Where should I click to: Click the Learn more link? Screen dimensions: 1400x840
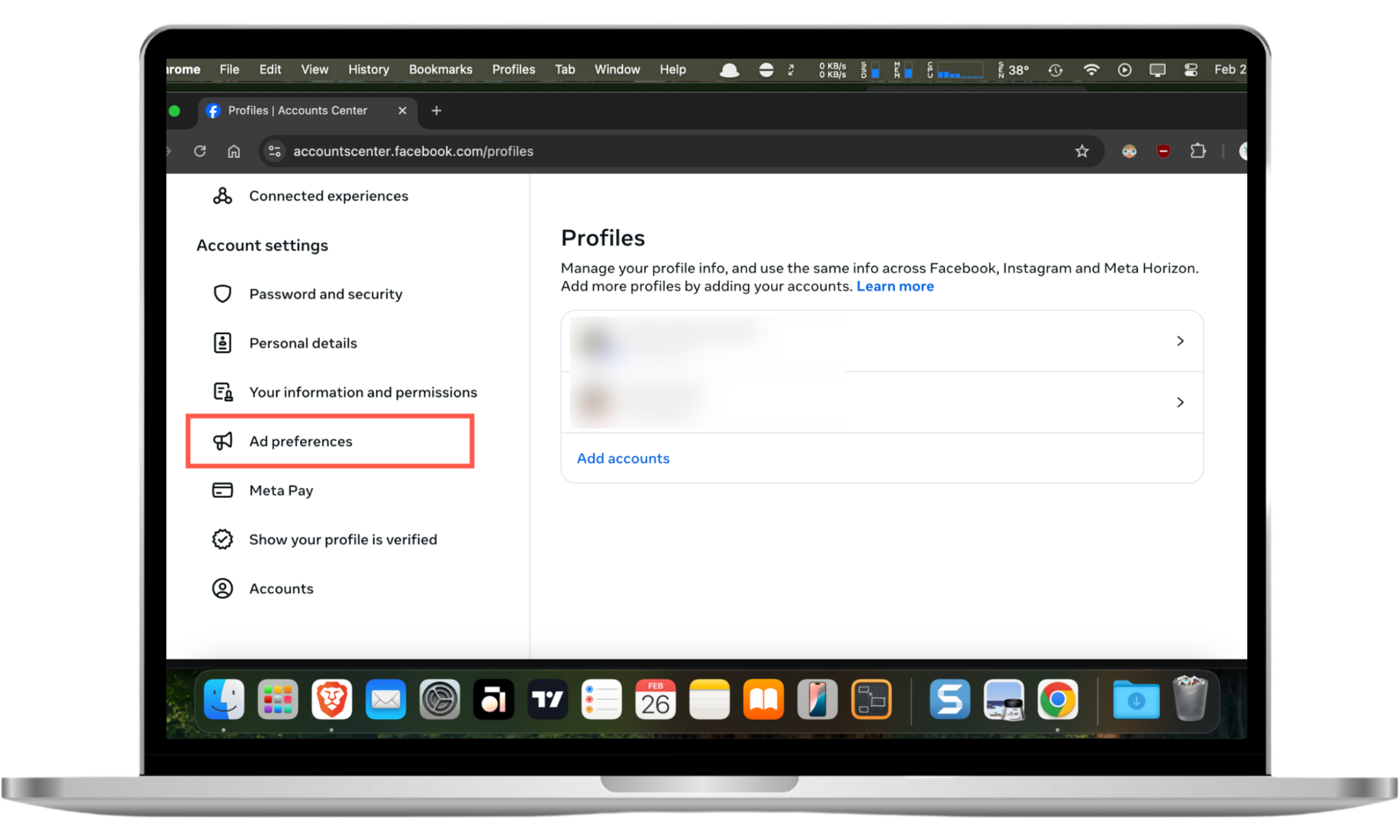pyautogui.click(x=895, y=286)
